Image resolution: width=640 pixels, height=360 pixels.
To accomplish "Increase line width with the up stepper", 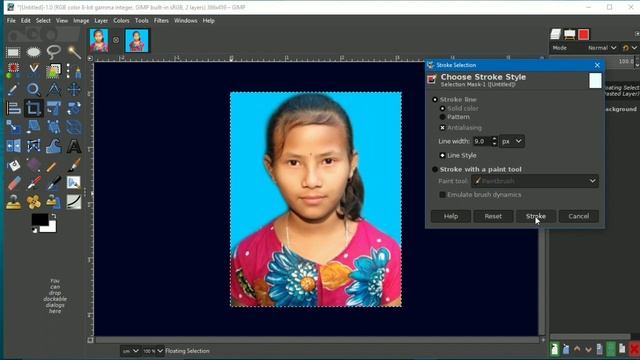I will pos(495,139).
